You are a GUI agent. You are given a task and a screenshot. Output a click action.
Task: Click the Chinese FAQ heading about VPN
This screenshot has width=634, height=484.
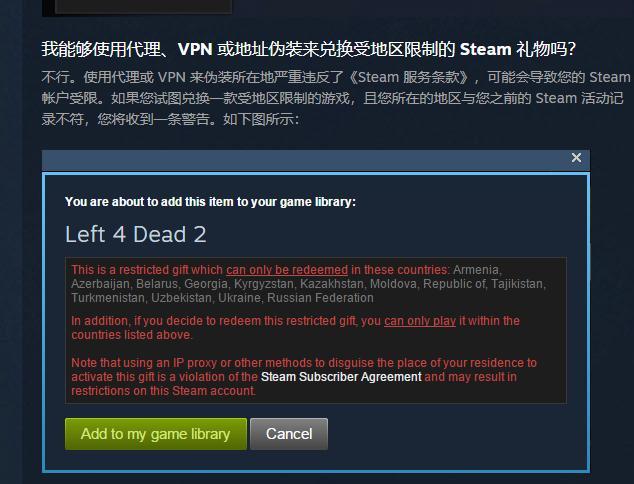(x=309, y=49)
